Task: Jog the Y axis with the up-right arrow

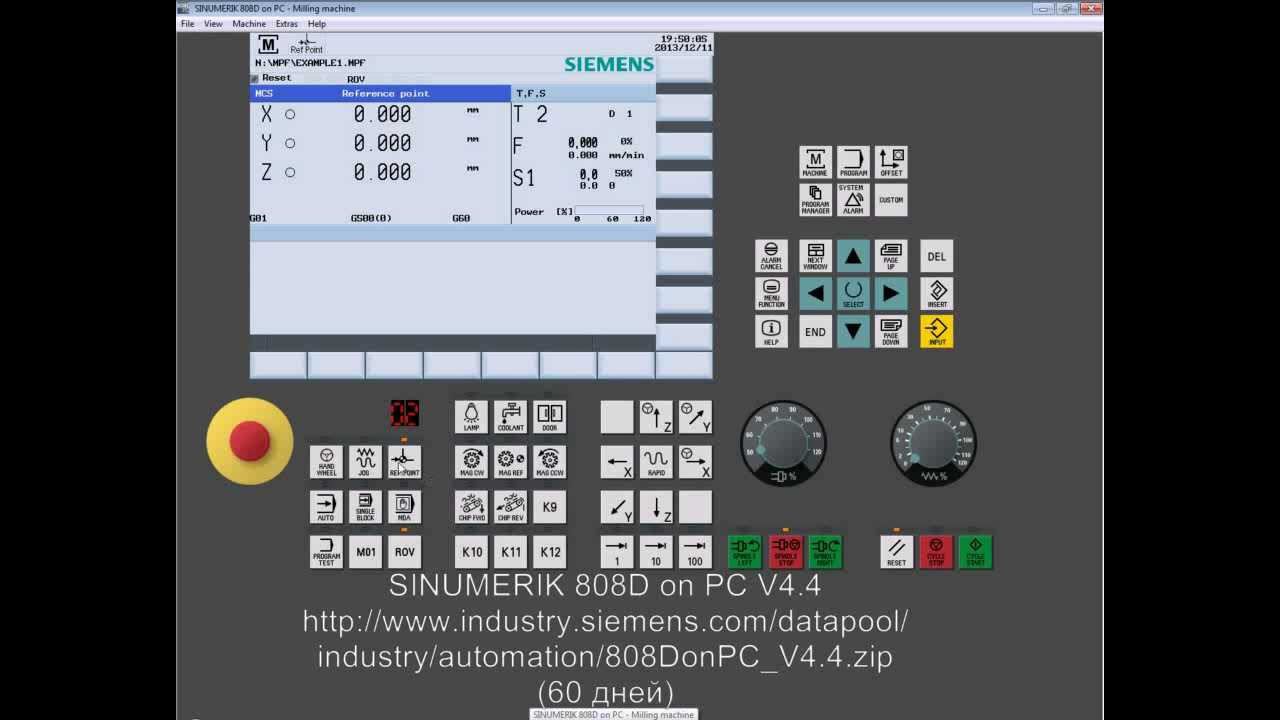Action: tap(695, 417)
